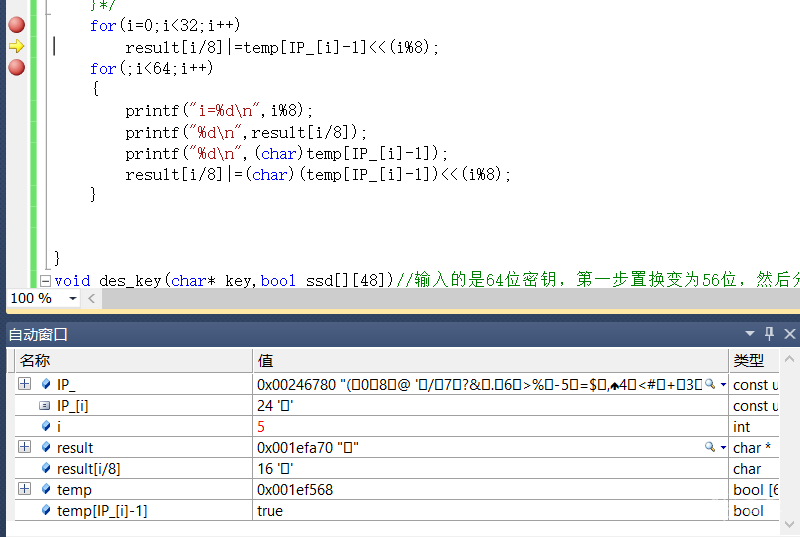Click the yellow current-statement arrow in margin

(x=16, y=46)
